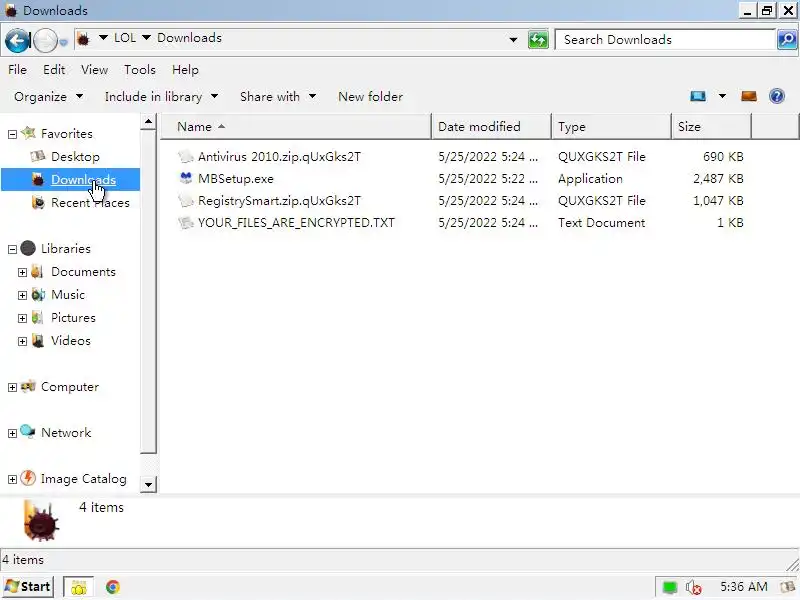This screenshot has height=600, width=800.
Task: Click the Documents library icon
Action: (x=38, y=271)
